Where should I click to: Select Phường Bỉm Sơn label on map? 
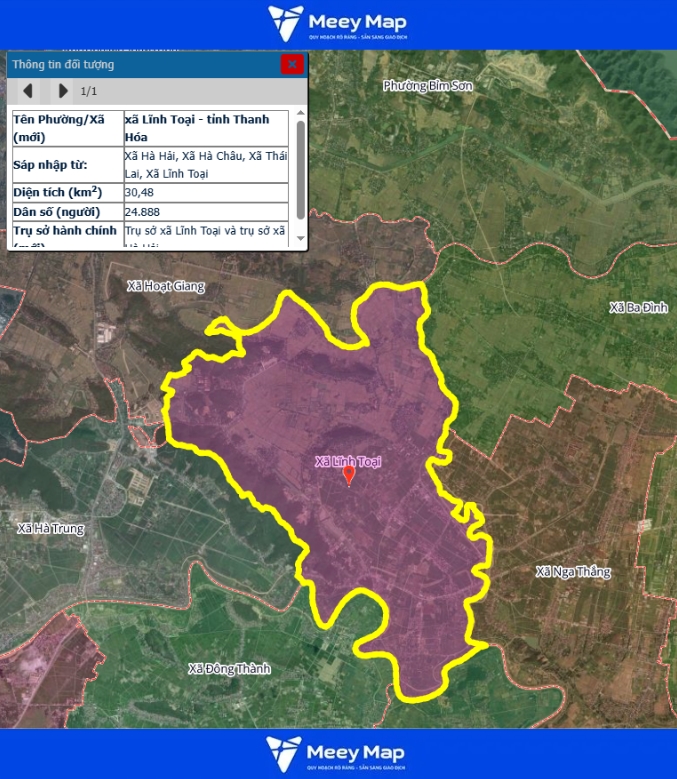[x=427, y=86]
